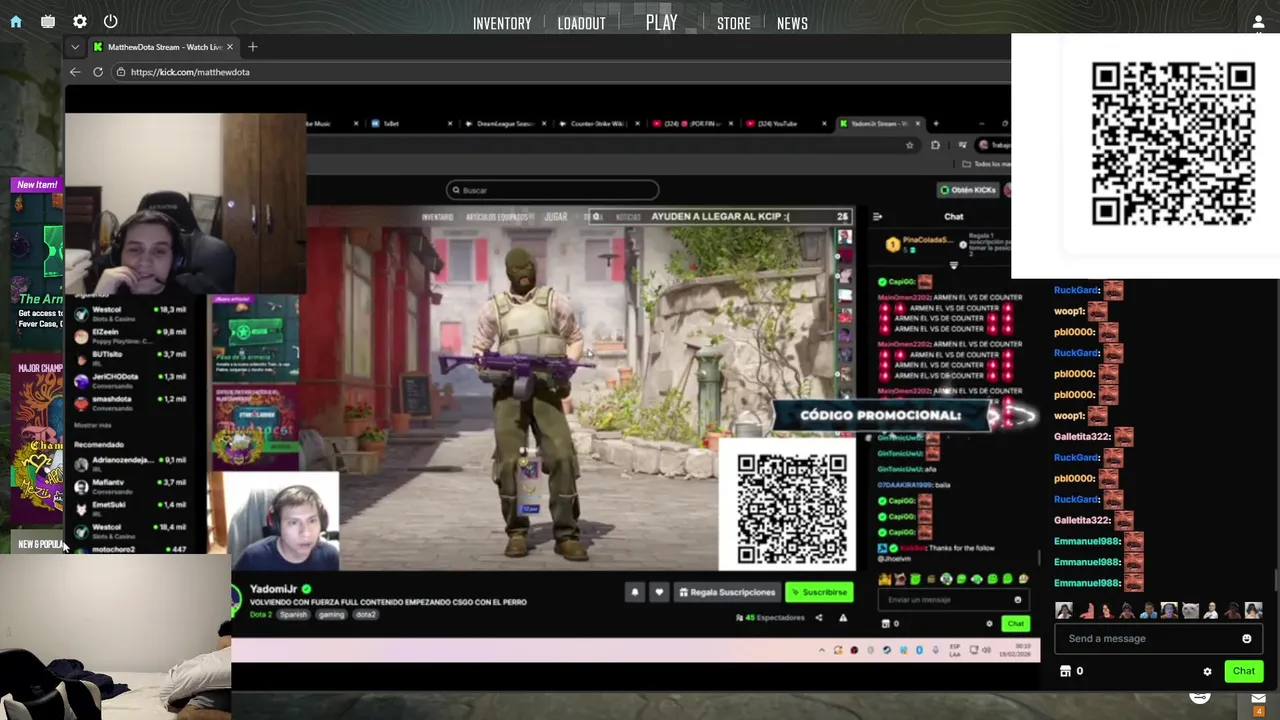Viewport: 1280px width, 720px height.
Task: Click the share icon below Suscribirse
Action: click(x=818, y=617)
